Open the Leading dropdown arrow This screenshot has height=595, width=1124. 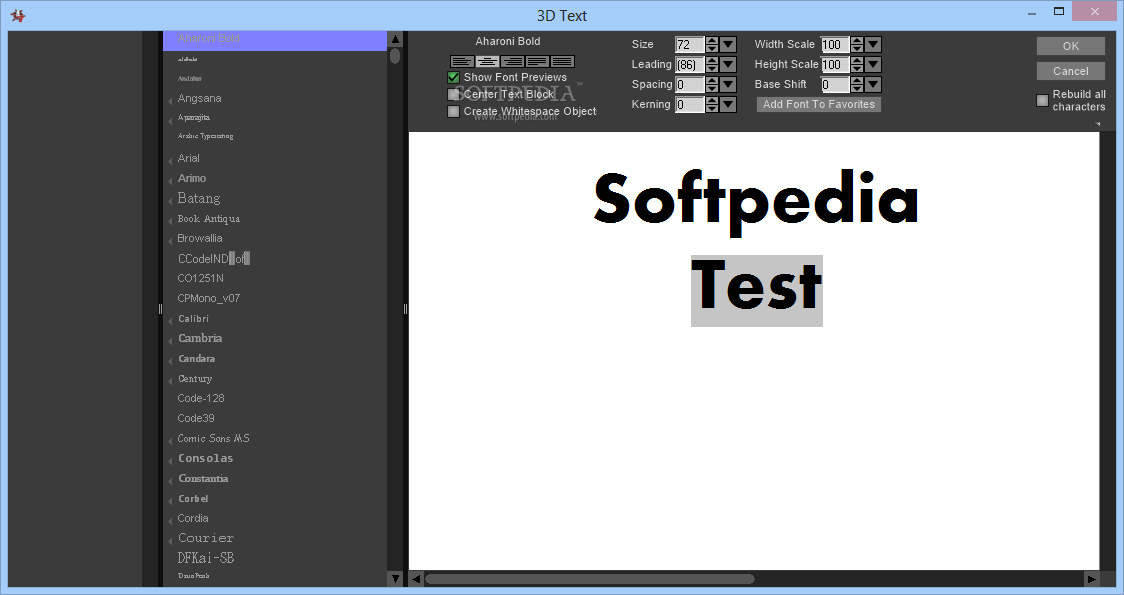pos(728,65)
